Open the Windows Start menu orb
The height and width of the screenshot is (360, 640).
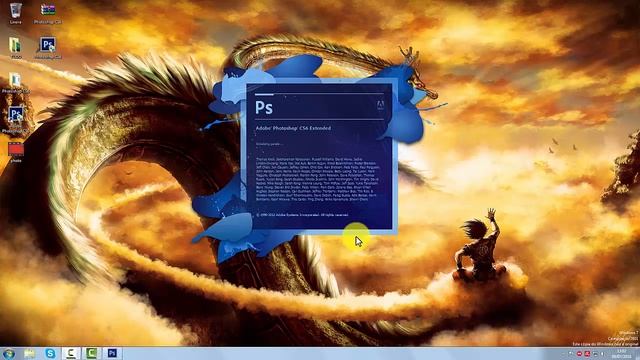(x=8, y=353)
